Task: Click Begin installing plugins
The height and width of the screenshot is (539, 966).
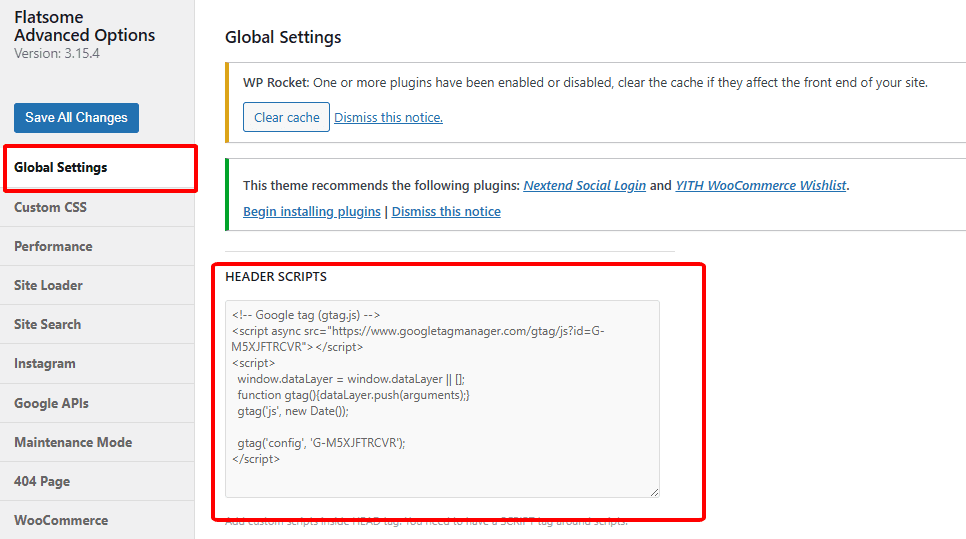Action: tap(312, 211)
